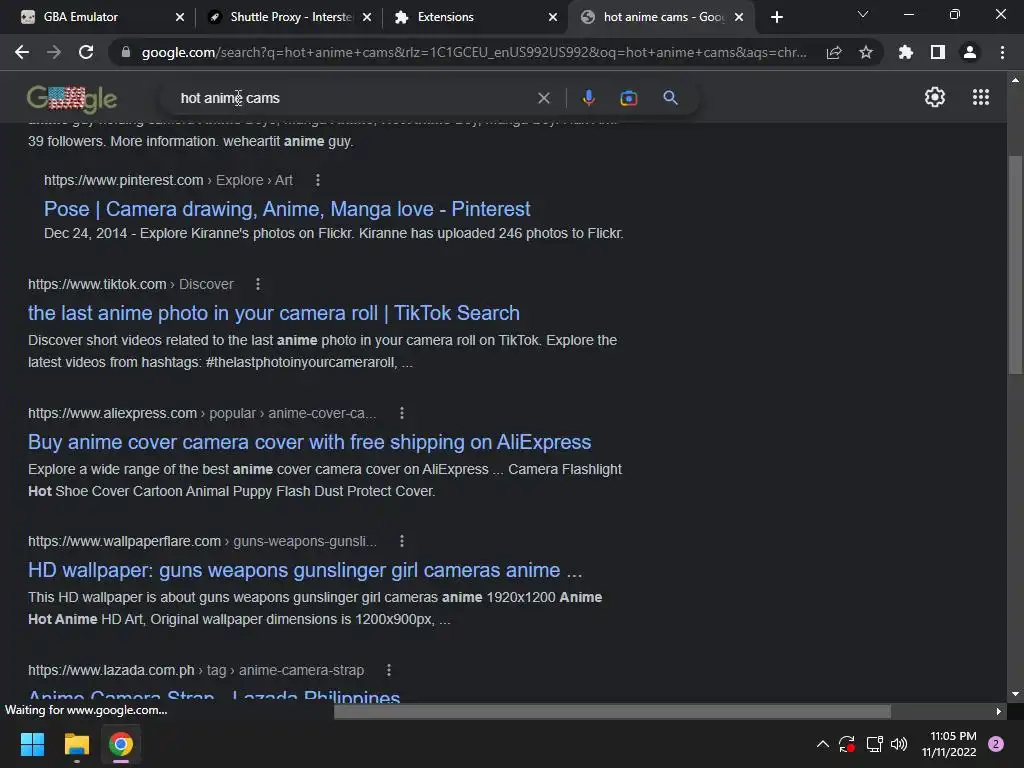
Task: Close the hot anime cams tab
Action: (x=739, y=17)
